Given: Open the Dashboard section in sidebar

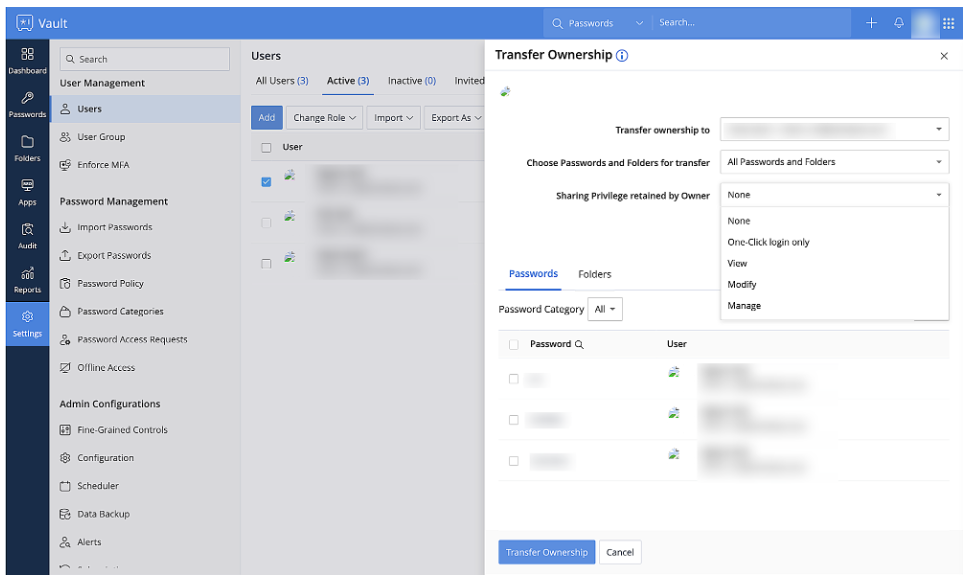Looking at the screenshot, I should pyautogui.click(x=27, y=61).
